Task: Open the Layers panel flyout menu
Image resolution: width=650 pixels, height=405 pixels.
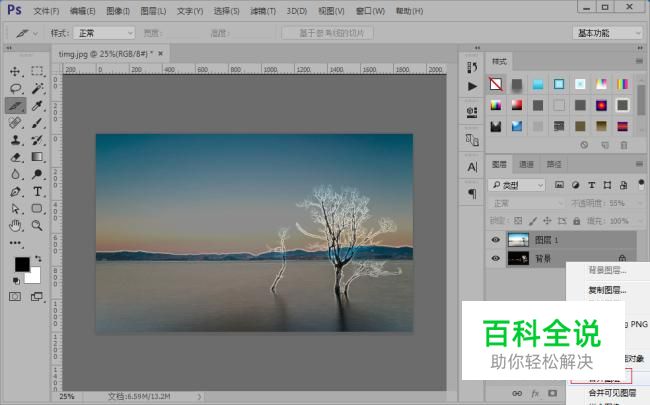Action: [639, 165]
